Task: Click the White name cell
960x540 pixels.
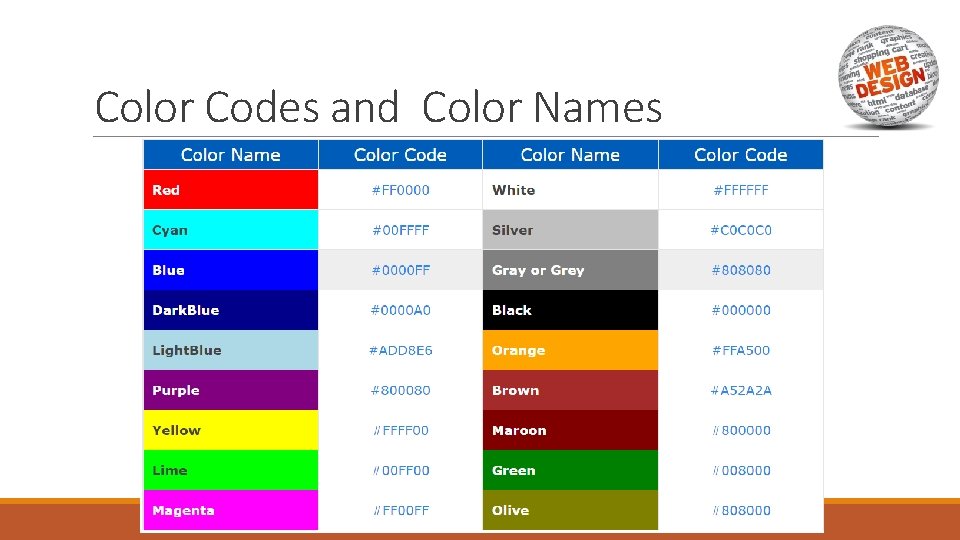Action: click(x=571, y=190)
